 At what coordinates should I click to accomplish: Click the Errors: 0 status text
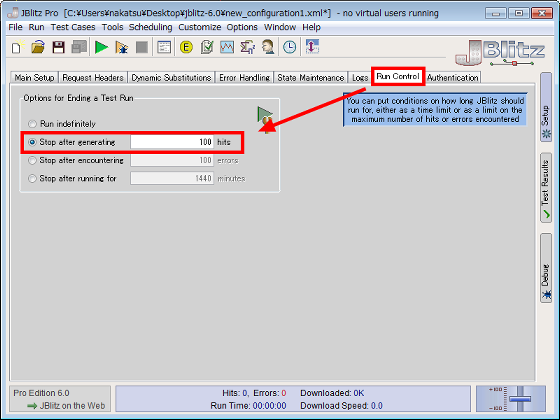coord(270,393)
